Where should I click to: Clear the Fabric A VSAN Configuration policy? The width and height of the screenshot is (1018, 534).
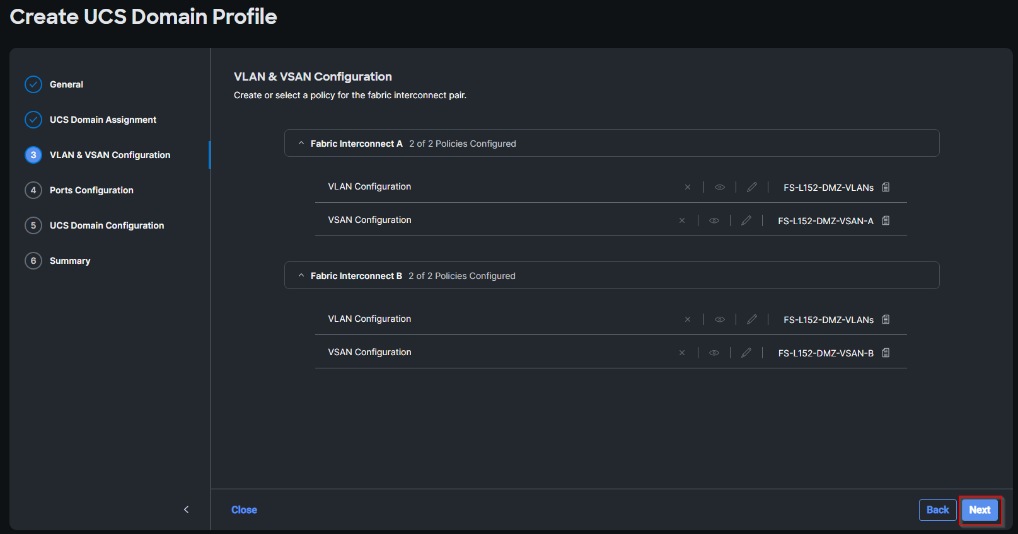click(x=682, y=220)
